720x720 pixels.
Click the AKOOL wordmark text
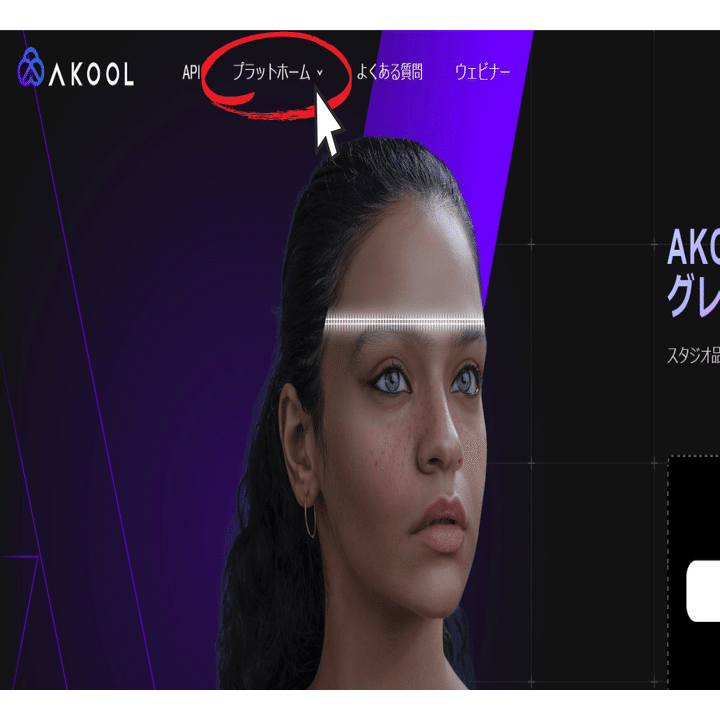[91, 74]
